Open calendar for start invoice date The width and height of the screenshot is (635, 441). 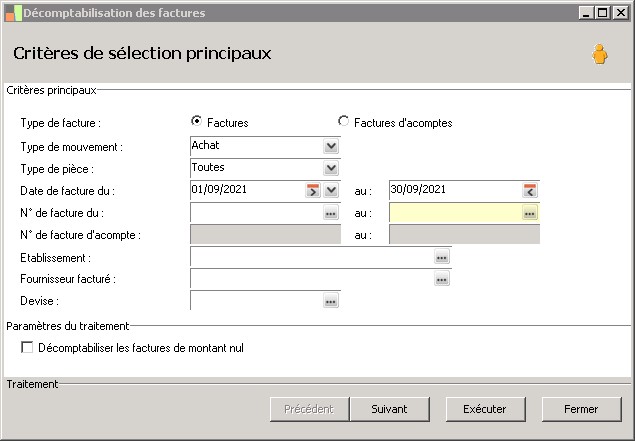pos(313,190)
